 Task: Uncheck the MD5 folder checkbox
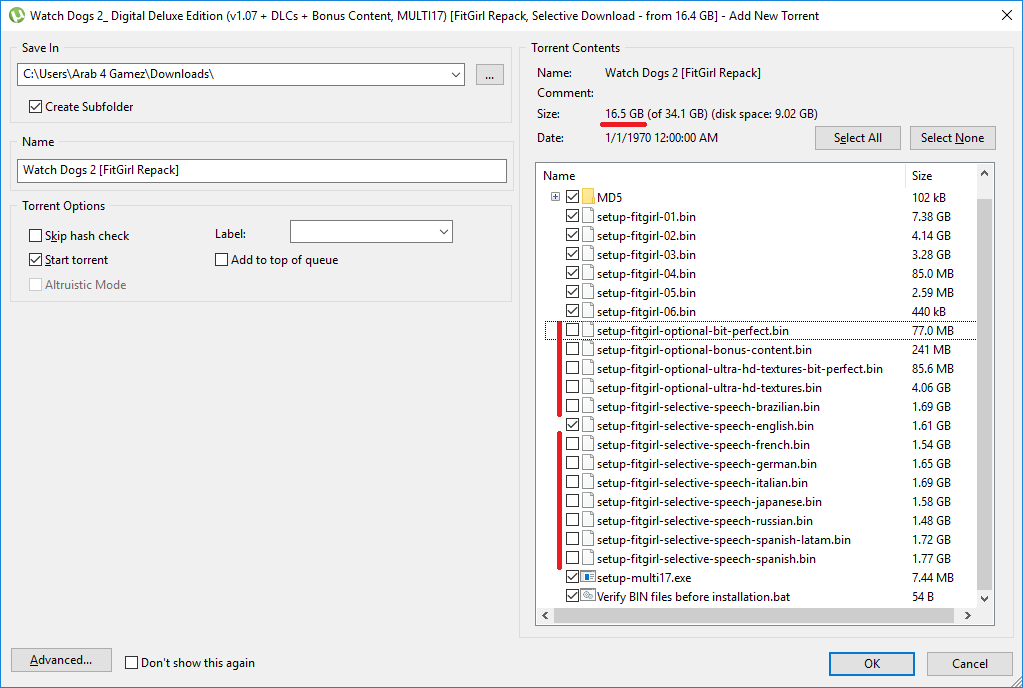coord(572,196)
